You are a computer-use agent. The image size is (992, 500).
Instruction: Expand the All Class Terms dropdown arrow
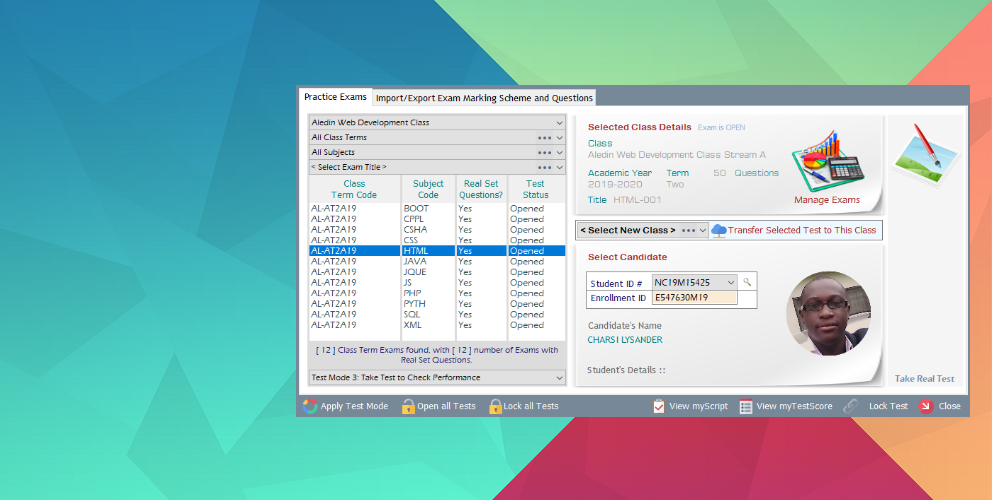[x=559, y=137]
